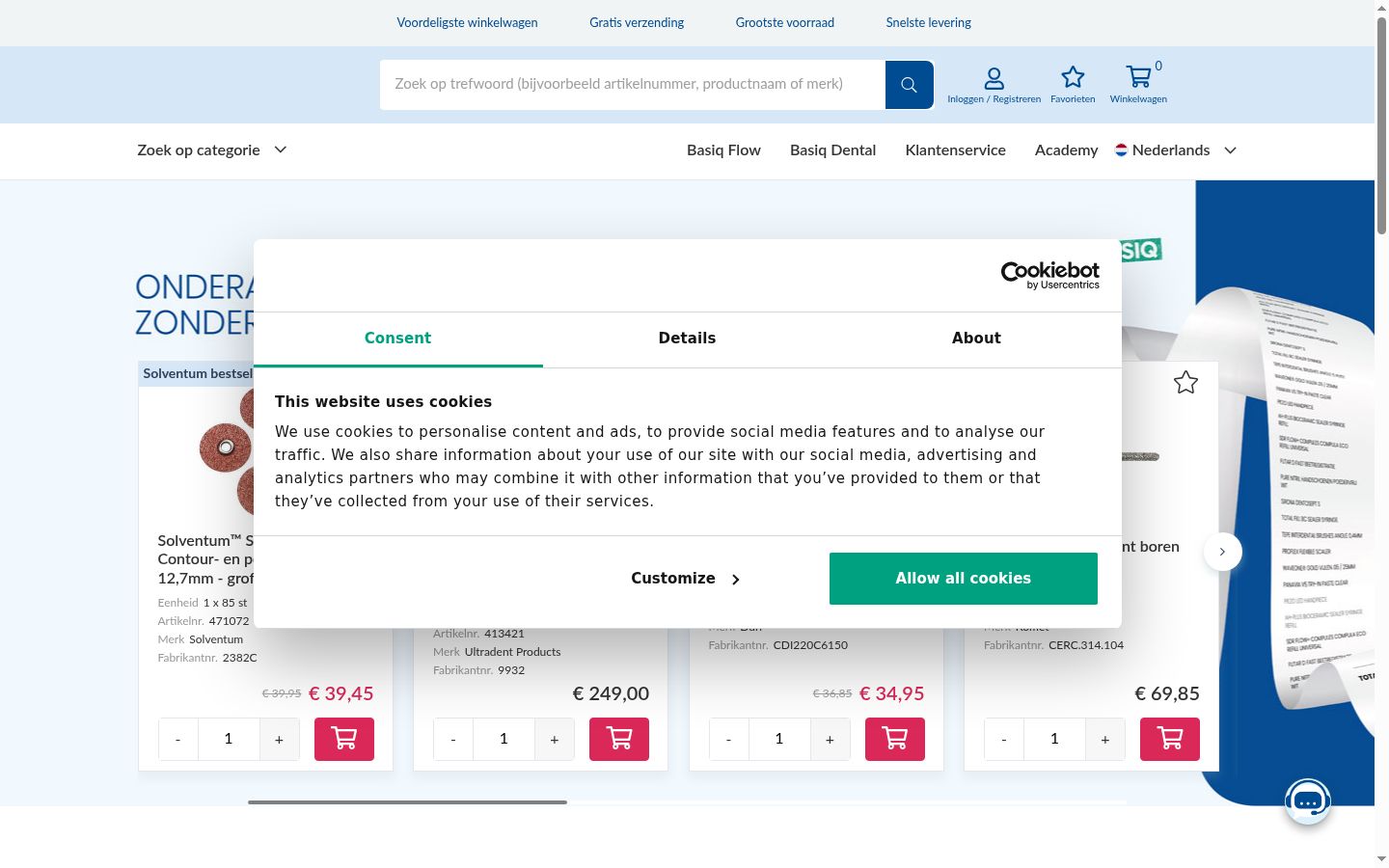
Task: Focus the keyword search input field
Action: point(633,85)
